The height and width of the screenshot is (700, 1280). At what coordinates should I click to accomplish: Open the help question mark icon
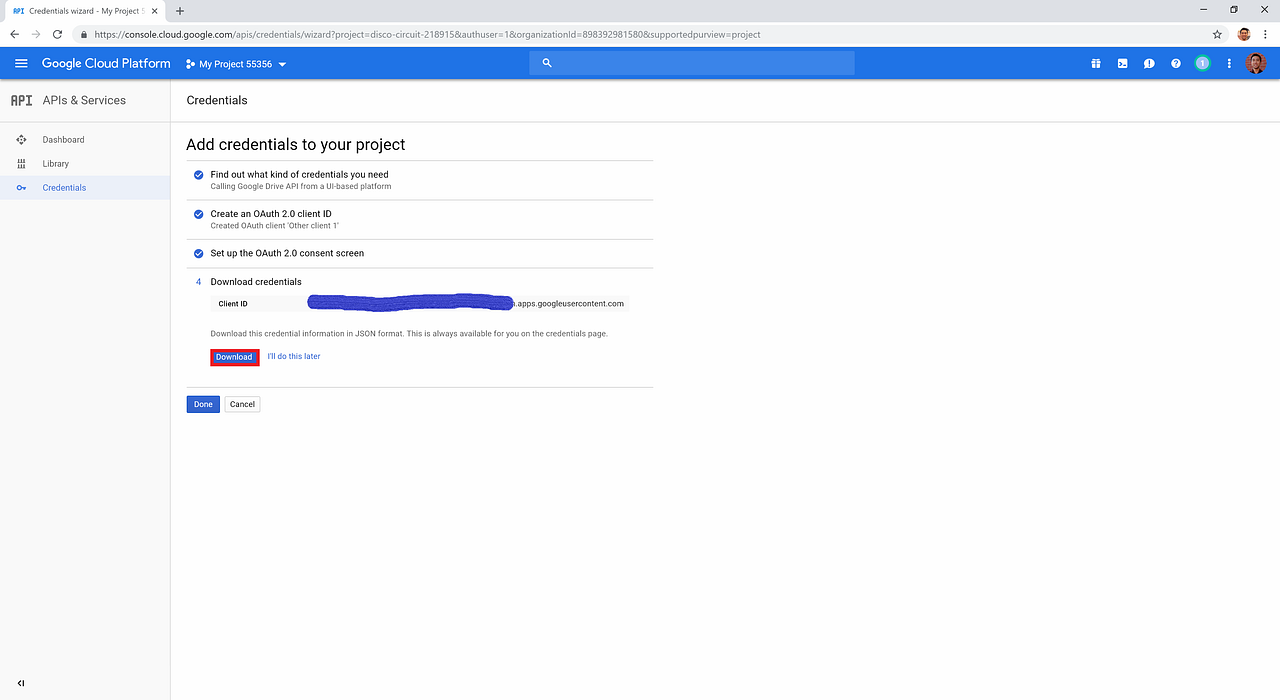tap(1176, 63)
